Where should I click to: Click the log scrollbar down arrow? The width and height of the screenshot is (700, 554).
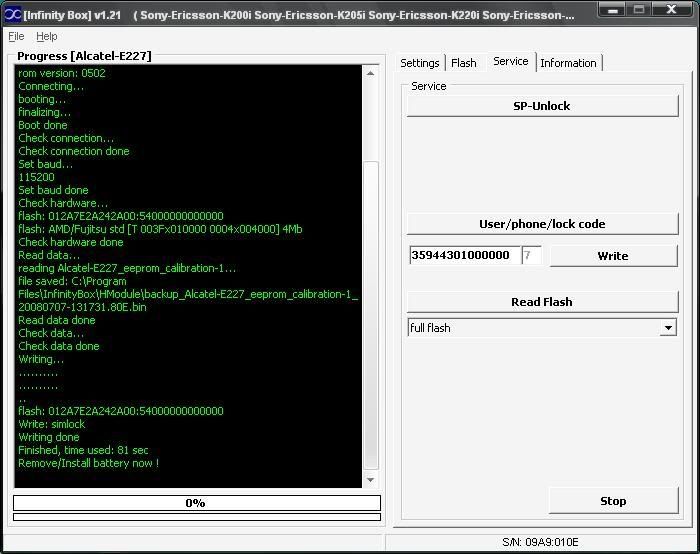(x=371, y=480)
